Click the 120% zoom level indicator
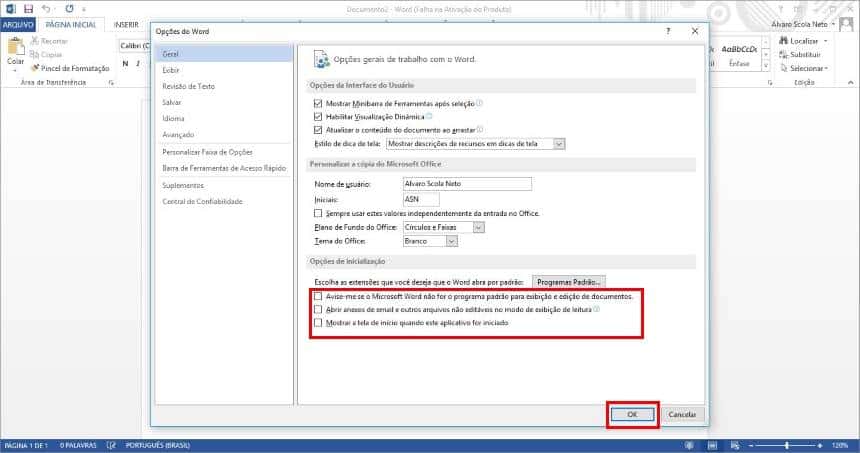860x453 pixels. [840, 445]
